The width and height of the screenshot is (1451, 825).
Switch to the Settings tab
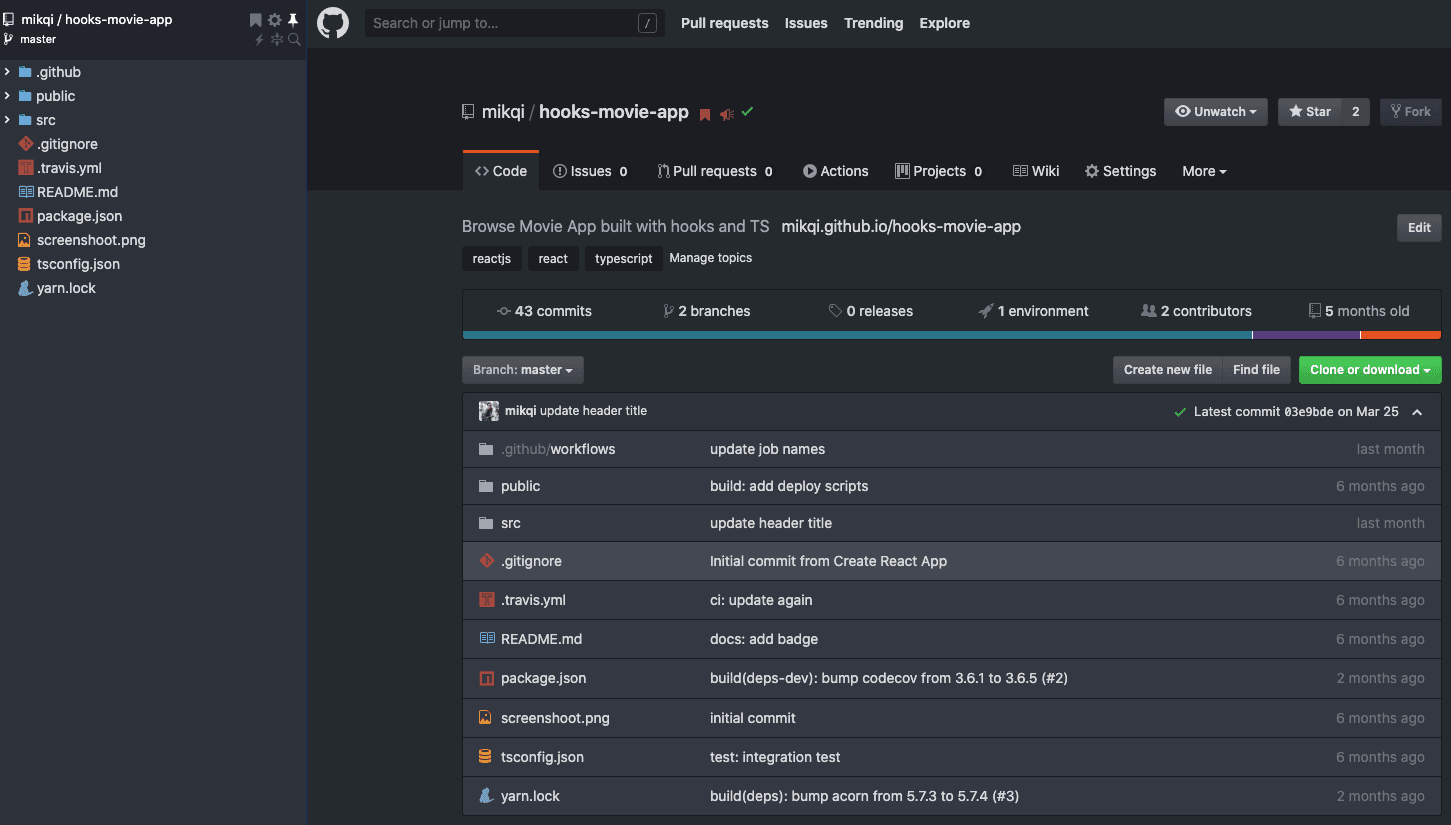coord(1121,171)
